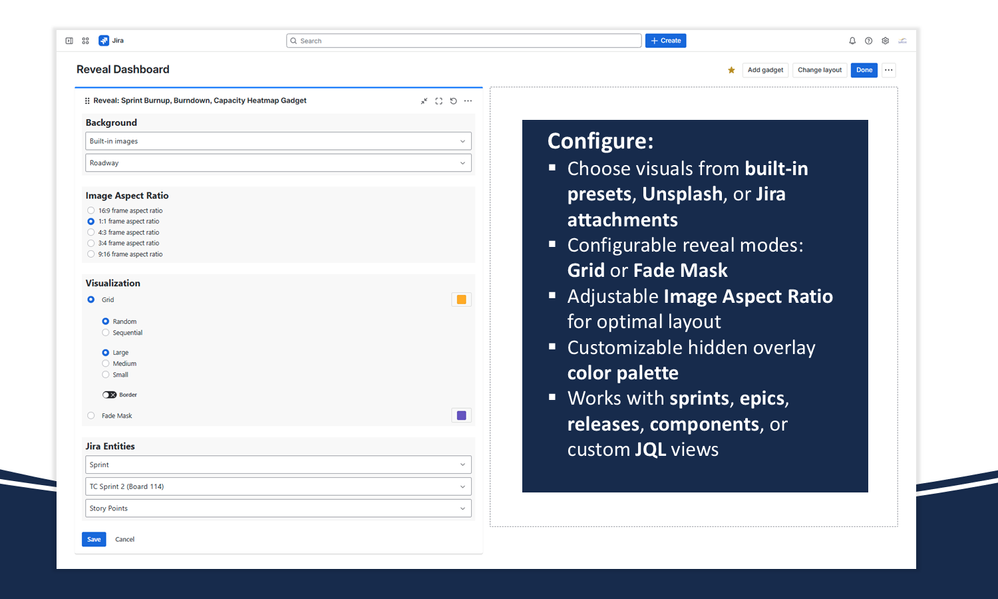Open the app switcher grid icon
Screen dimensions: 998x599
(x=85, y=41)
